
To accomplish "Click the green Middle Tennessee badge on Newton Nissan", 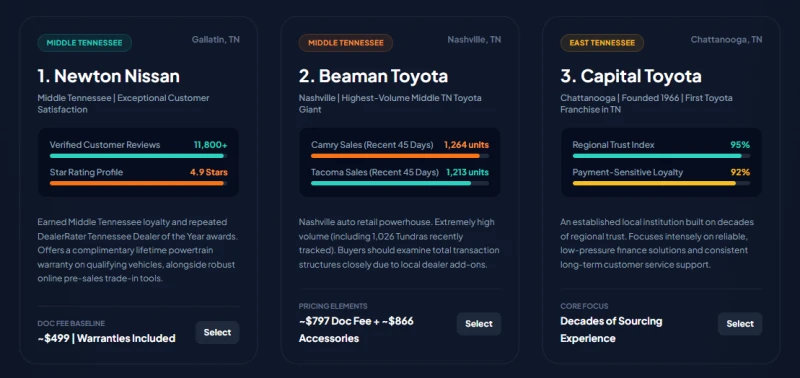I will point(85,43).
